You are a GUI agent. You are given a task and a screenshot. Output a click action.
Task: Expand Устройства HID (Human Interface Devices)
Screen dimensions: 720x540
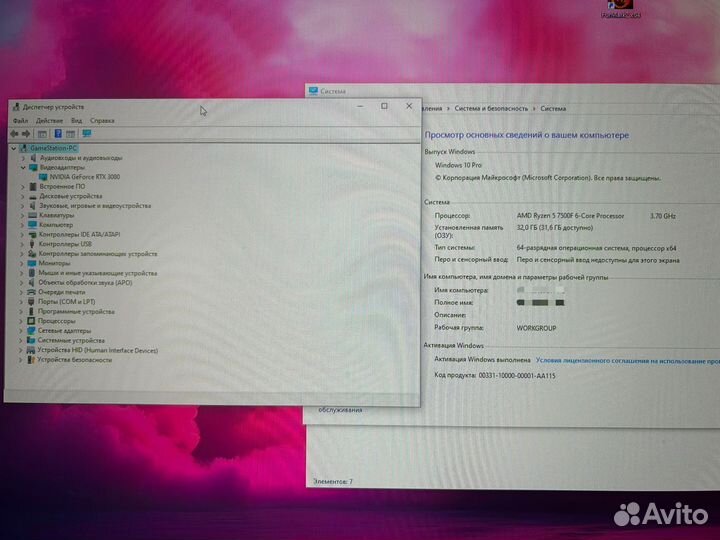20,350
